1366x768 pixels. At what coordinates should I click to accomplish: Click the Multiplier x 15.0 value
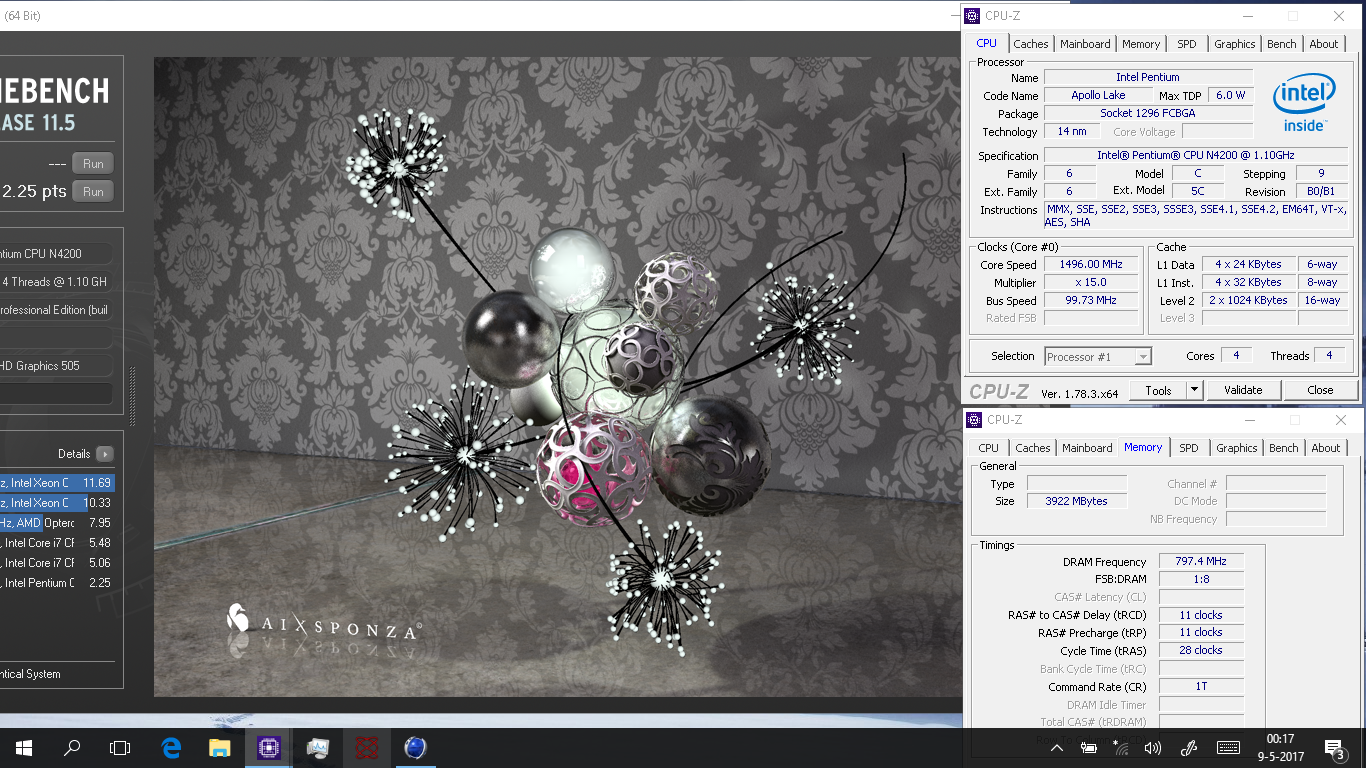tap(1091, 283)
